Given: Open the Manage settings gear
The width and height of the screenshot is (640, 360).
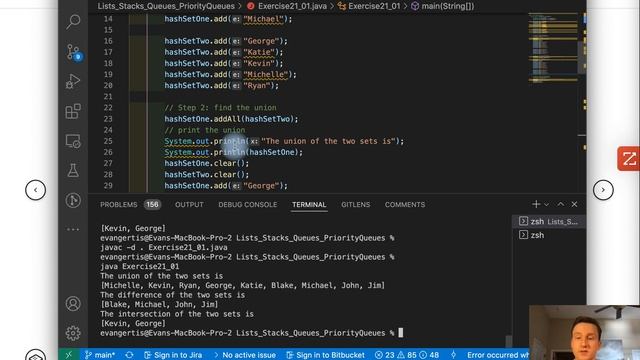Looking at the screenshot, I should 73,333.
